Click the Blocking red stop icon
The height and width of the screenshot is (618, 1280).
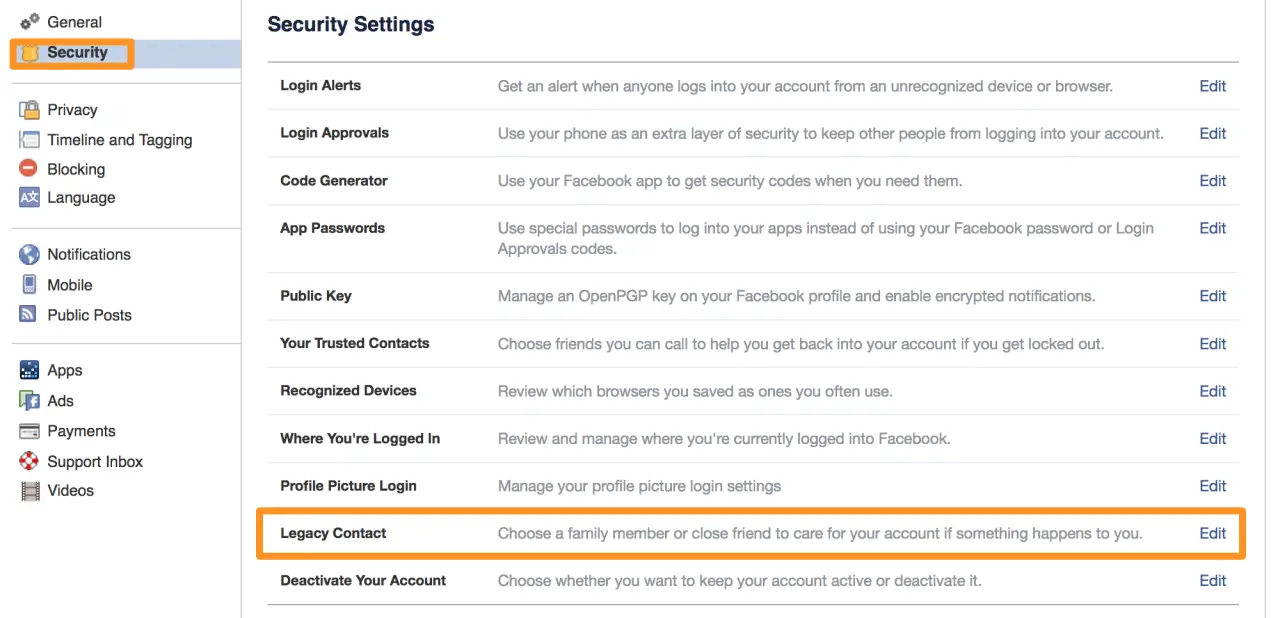coord(30,169)
